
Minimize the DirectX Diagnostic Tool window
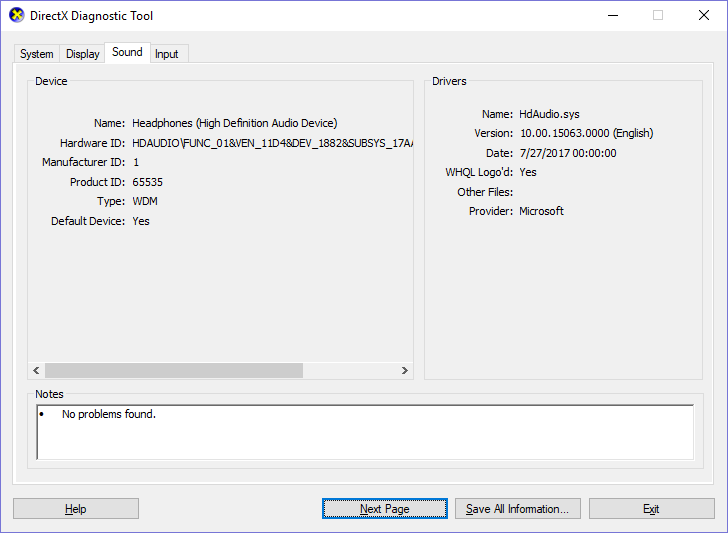pos(613,15)
